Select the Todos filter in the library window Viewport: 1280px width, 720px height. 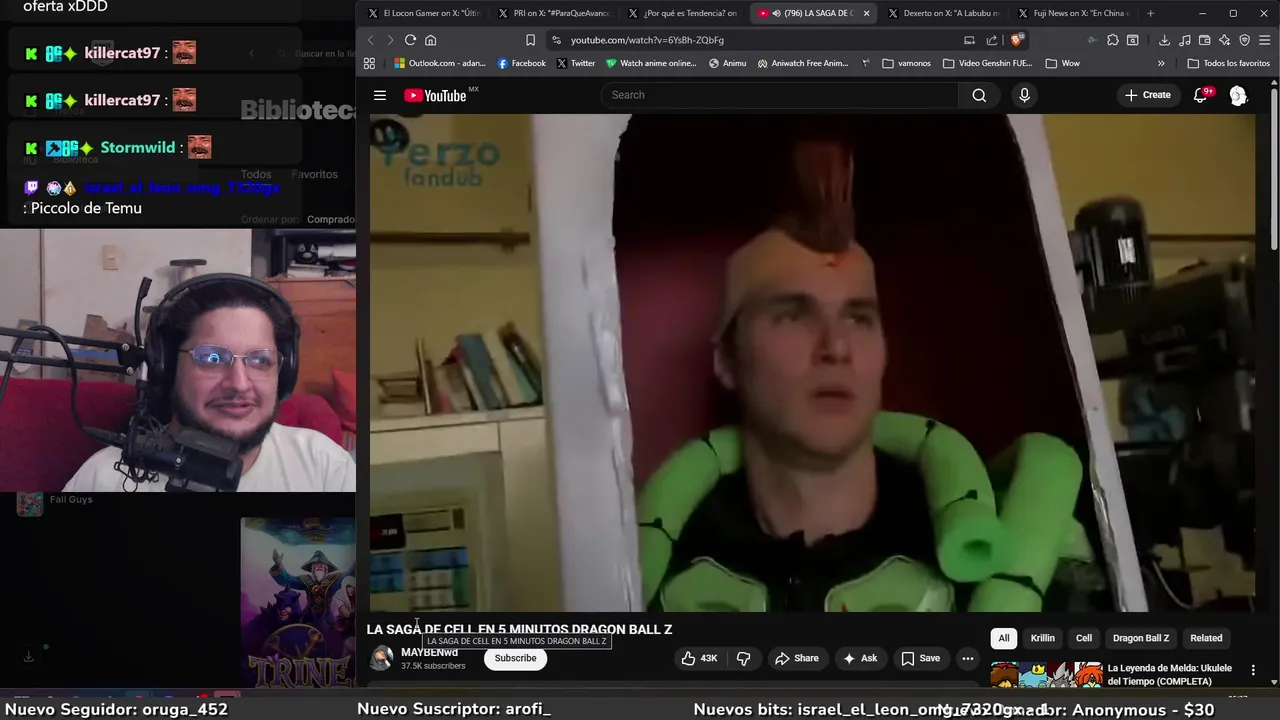256,174
